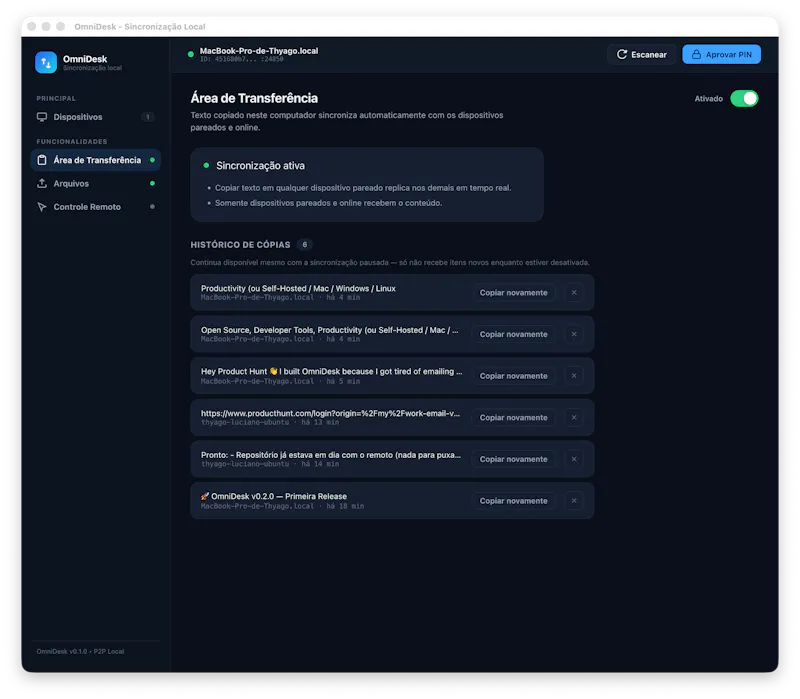Click the Arquivos upload icon

(x=42, y=183)
